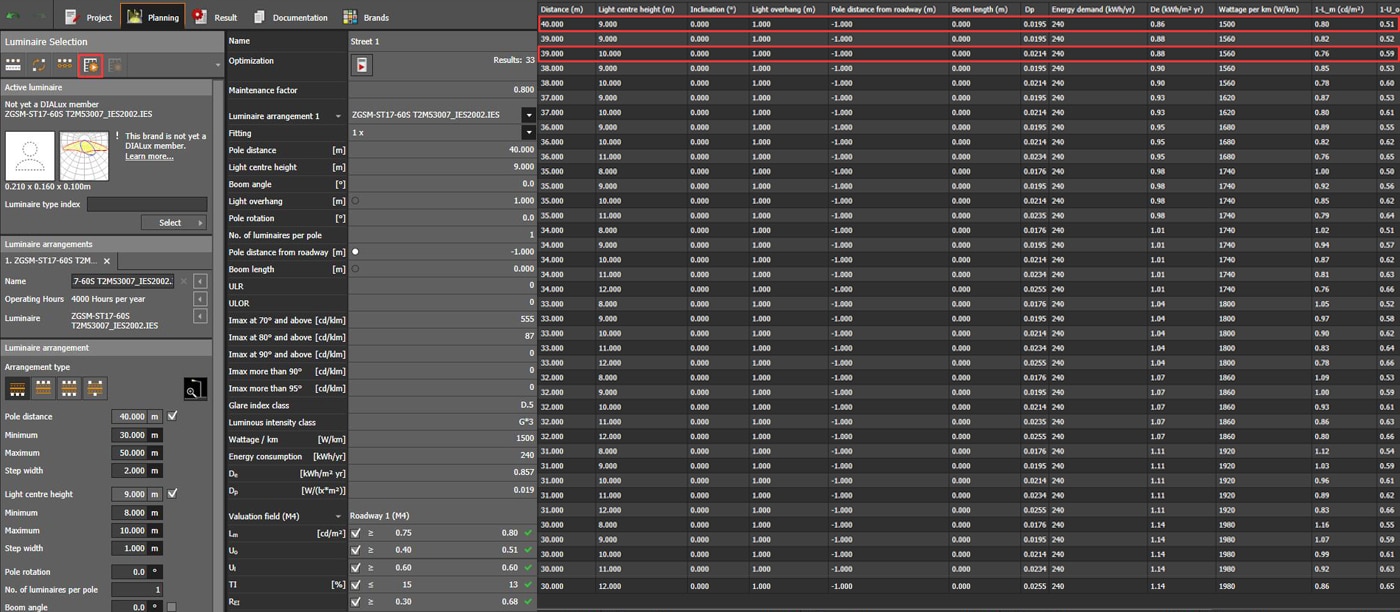
Task: Expand the Valuation field (M4) dropdown arrow
Action: 338,516
